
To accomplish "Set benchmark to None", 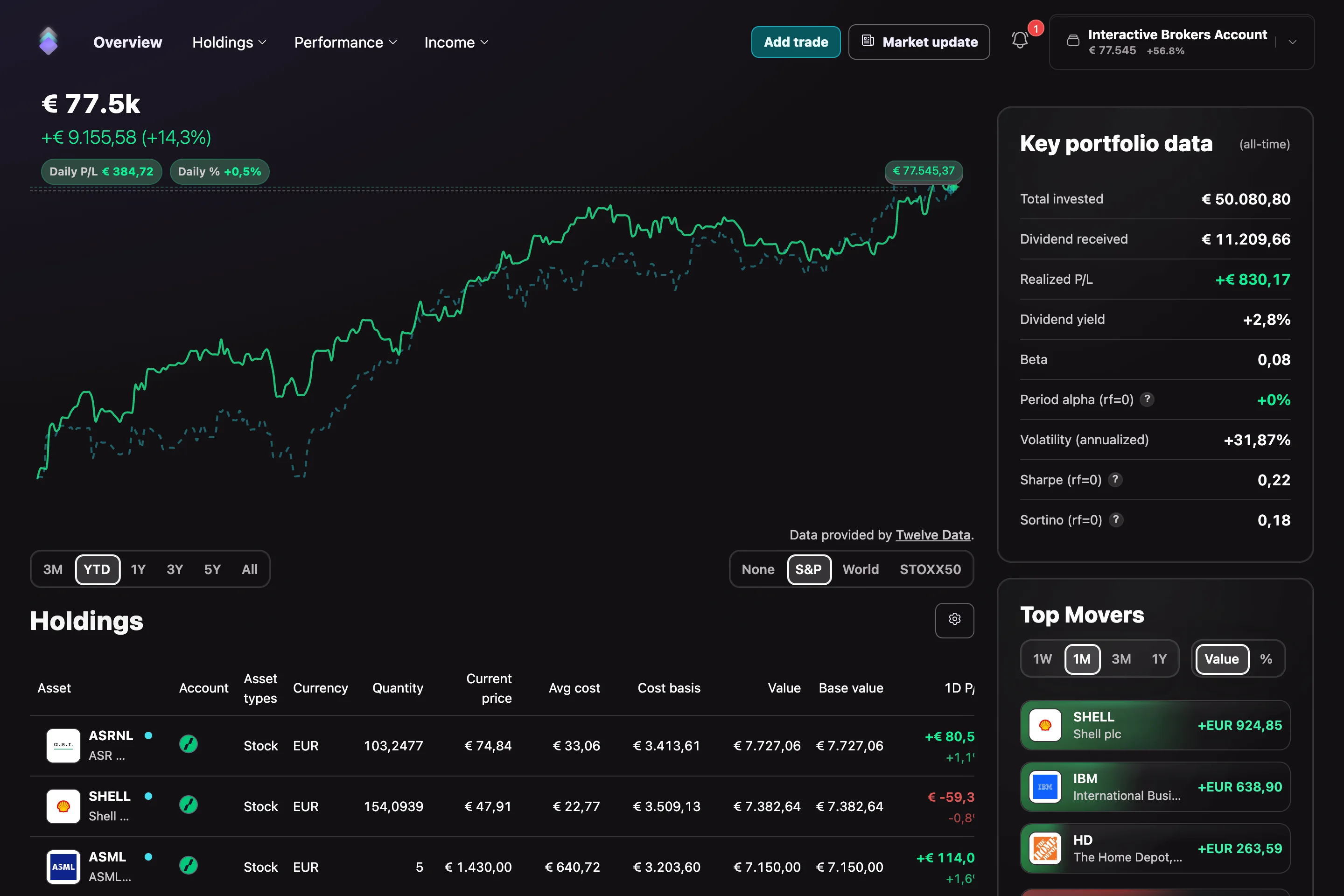I will [x=758, y=569].
